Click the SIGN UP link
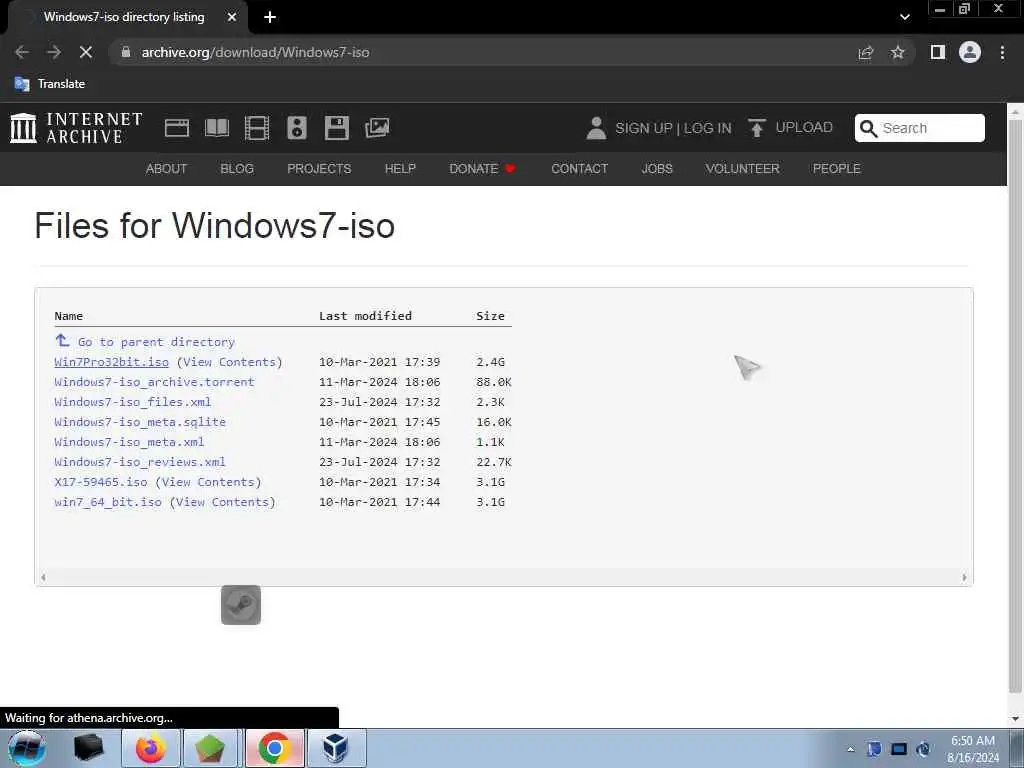The width and height of the screenshot is (1024, 768). coord(643,128)
